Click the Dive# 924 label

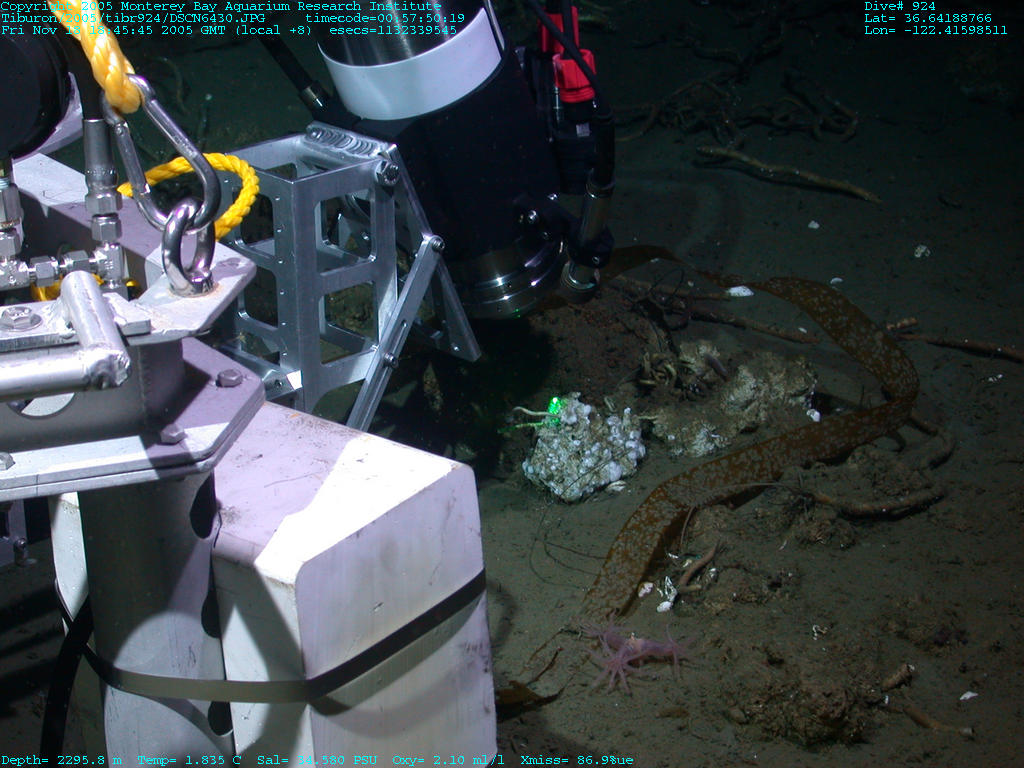click(900, 6)
